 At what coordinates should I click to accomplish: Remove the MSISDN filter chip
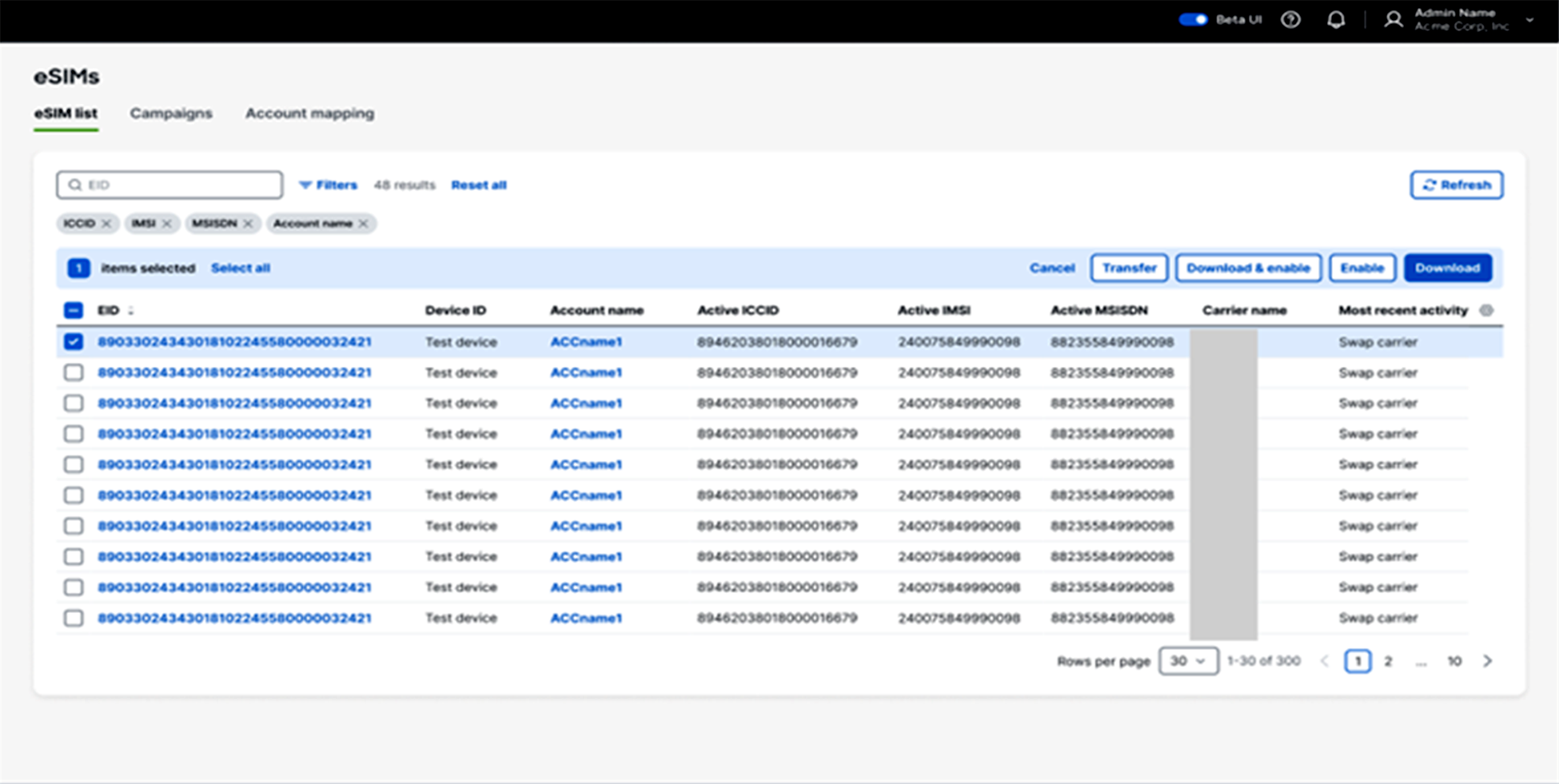coord(248,224)
